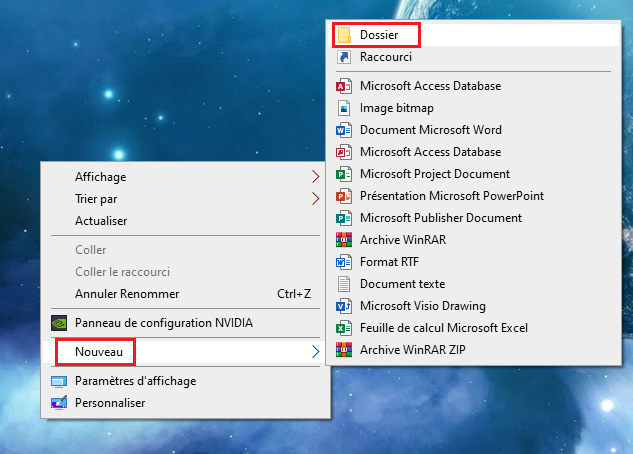The image size is (633, 454).
Task: Click the Image bitmap file icon
Action: (x=344, y=108)
